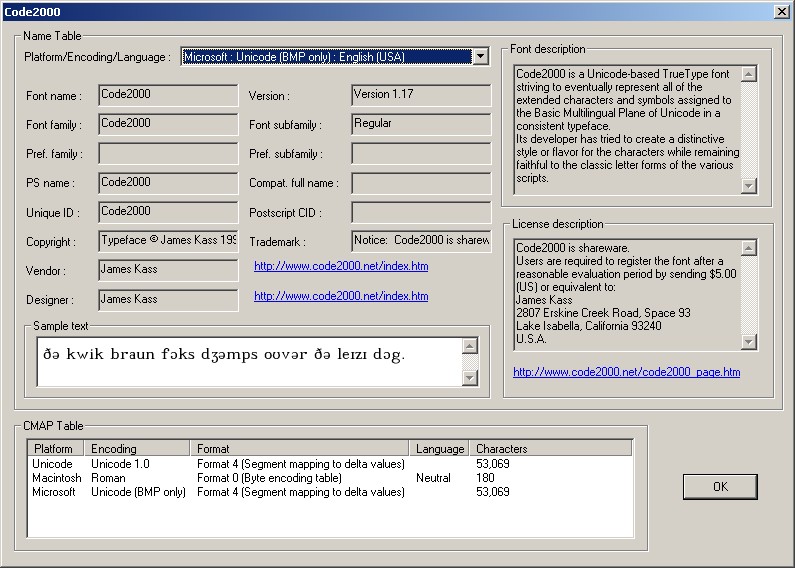
Task: Click the empty Compat. full name field
Action: tap(421, 183)
